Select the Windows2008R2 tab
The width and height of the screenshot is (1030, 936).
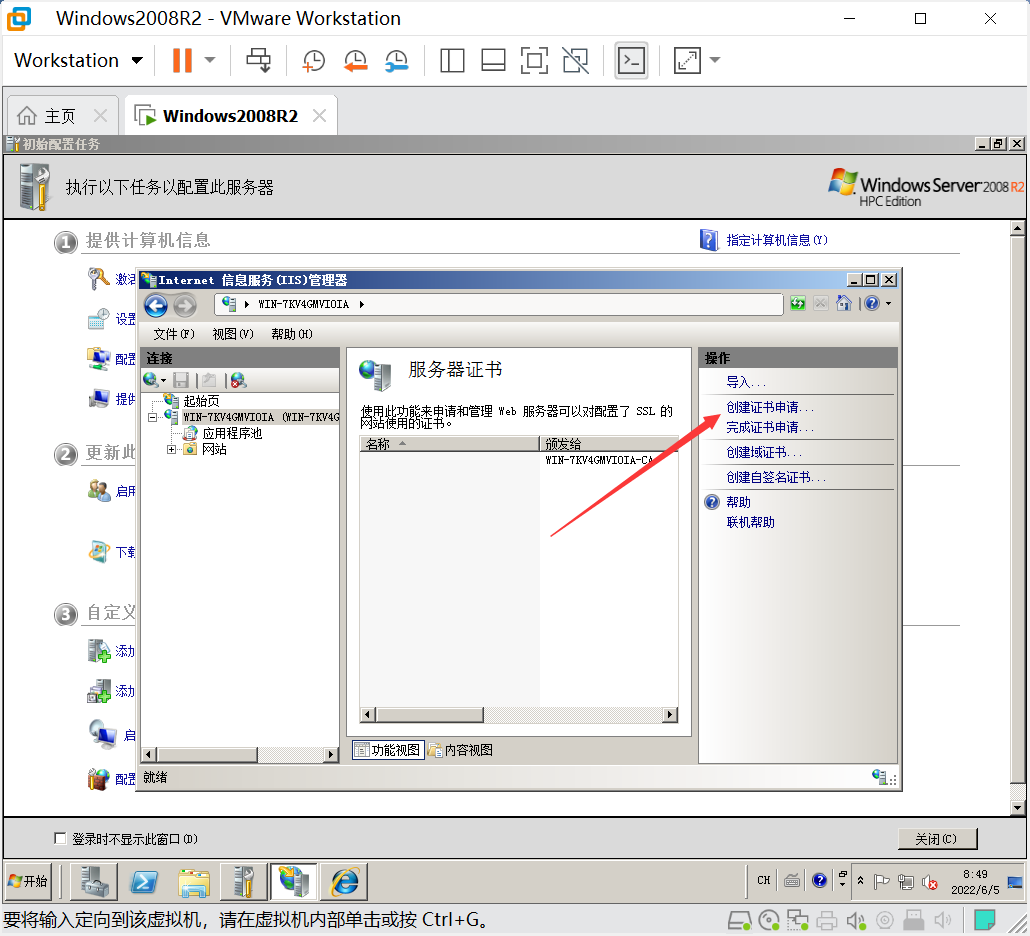click(x=230, y=116)
